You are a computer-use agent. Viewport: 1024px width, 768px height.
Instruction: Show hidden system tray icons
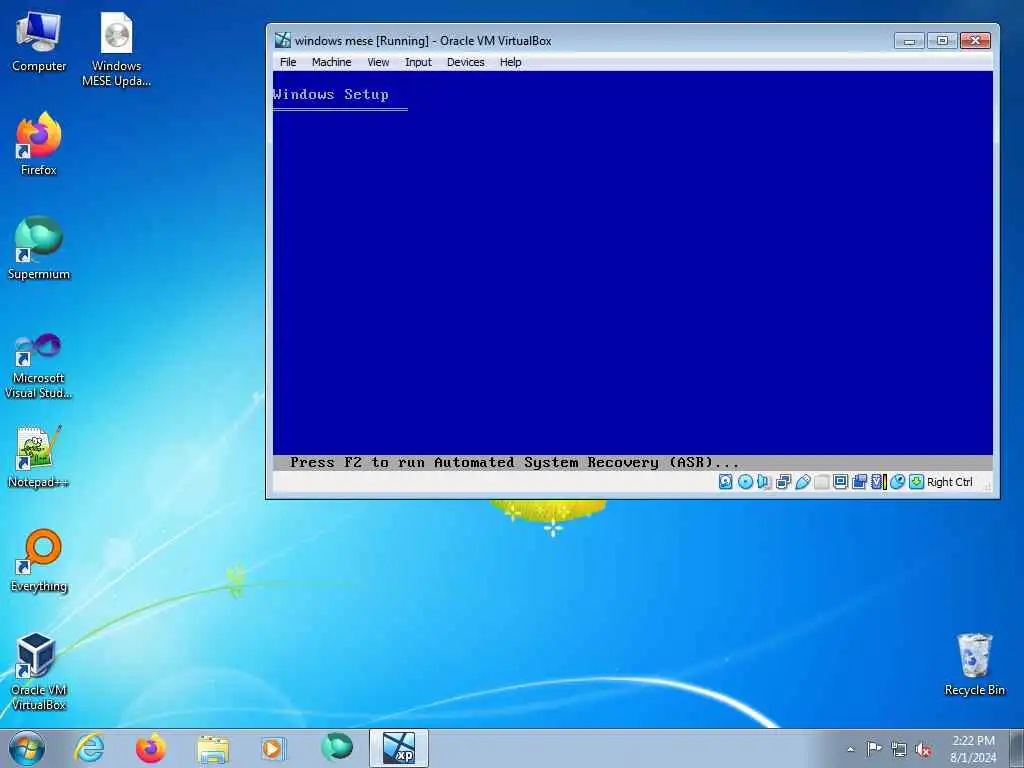pos(850,749)
